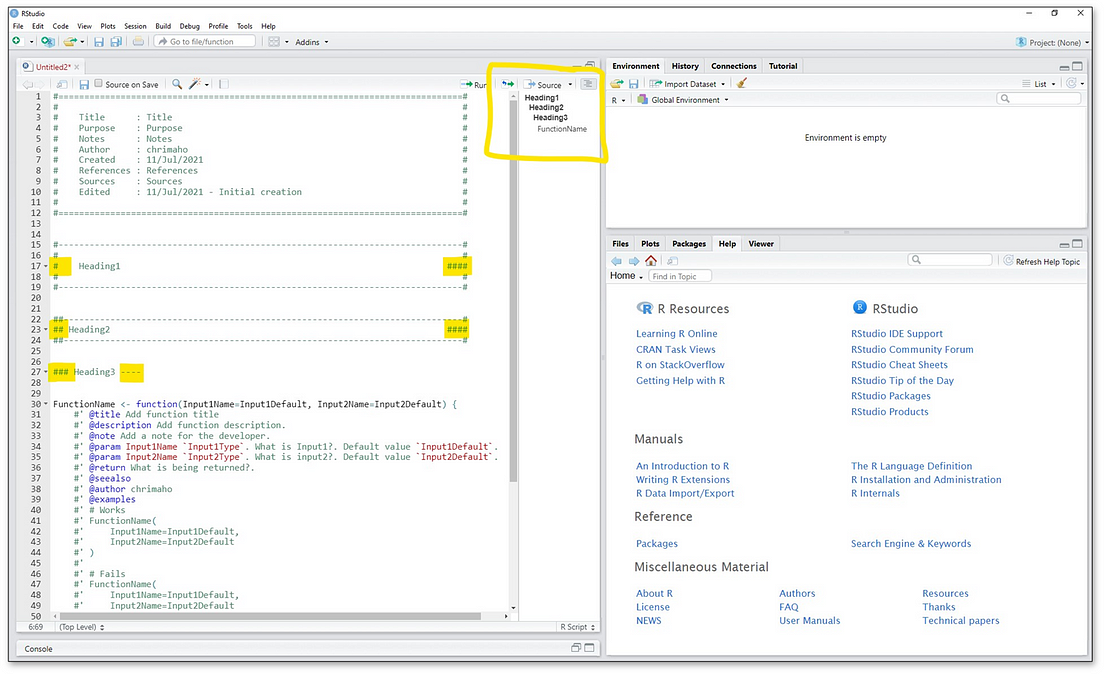1104x674 pixels.
Task: Open the RStudio Cheat Sheets link
Action: pyautogui.click(x=899, y=365)
